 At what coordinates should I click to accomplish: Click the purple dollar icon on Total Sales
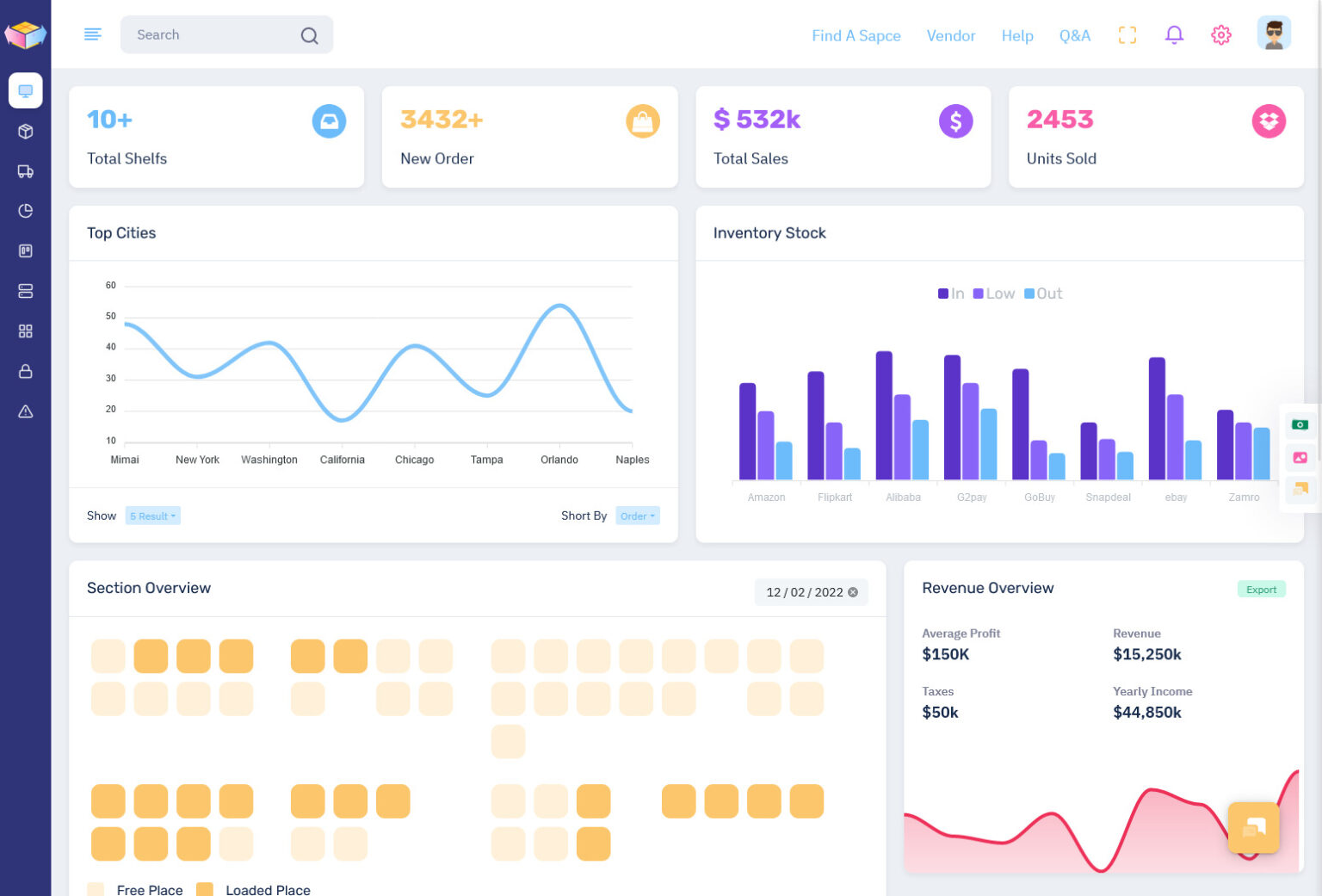[x=956, y=121]
